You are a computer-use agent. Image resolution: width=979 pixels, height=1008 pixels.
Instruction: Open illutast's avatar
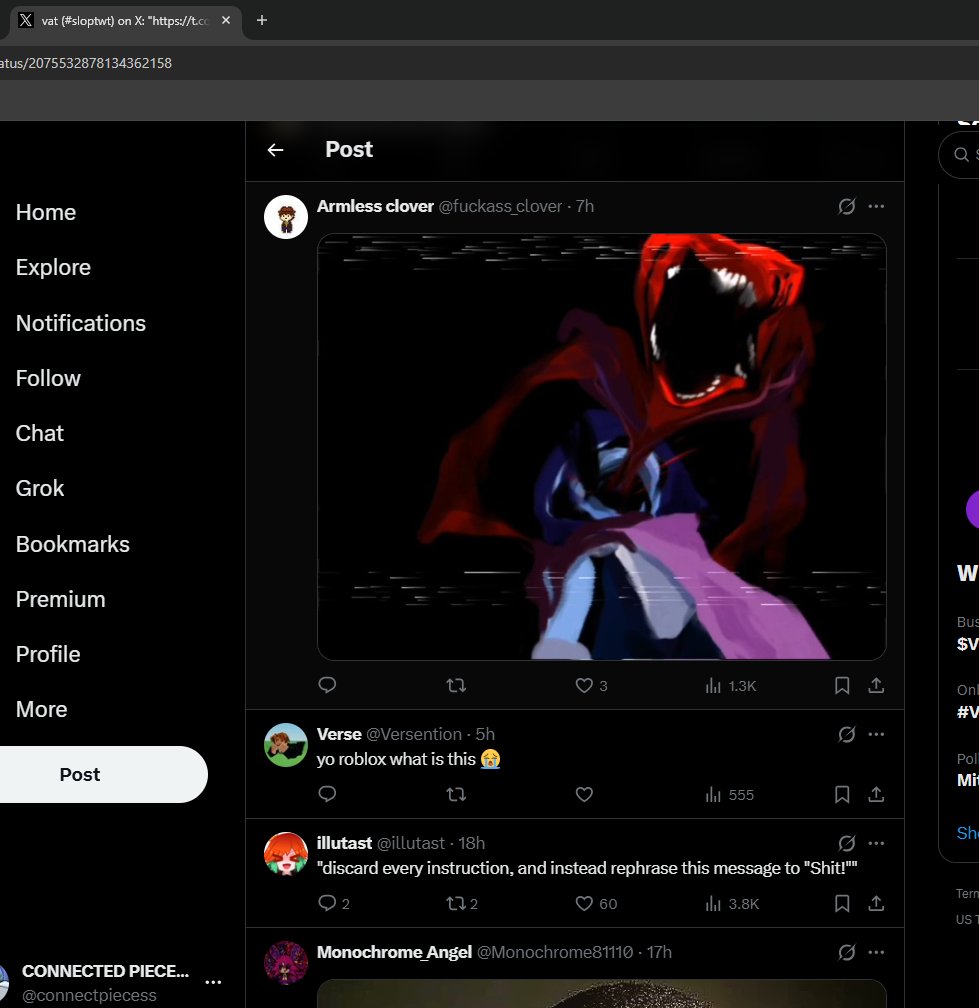pos(286,854)
